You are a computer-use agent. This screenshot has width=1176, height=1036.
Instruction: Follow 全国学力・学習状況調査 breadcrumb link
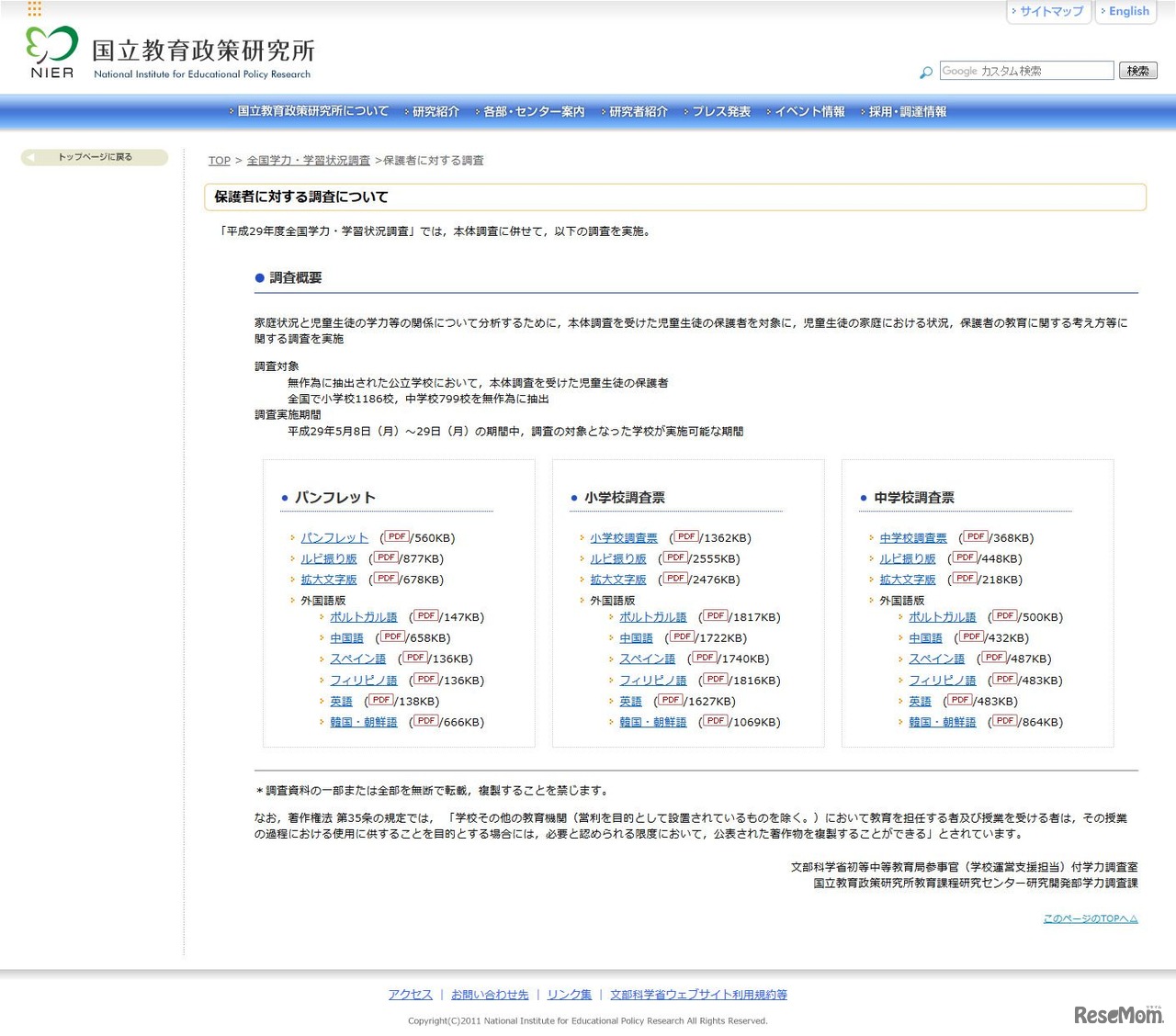pyautogui.click(x=308, y=161)
